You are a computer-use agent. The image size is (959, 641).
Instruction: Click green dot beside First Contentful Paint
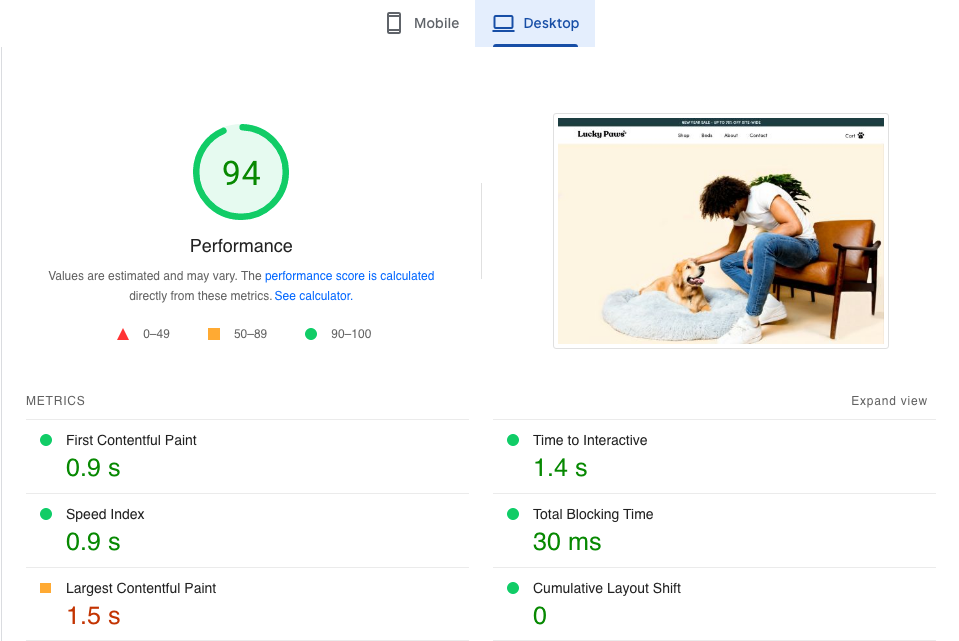pyautogui.click(x=45, y=440)
